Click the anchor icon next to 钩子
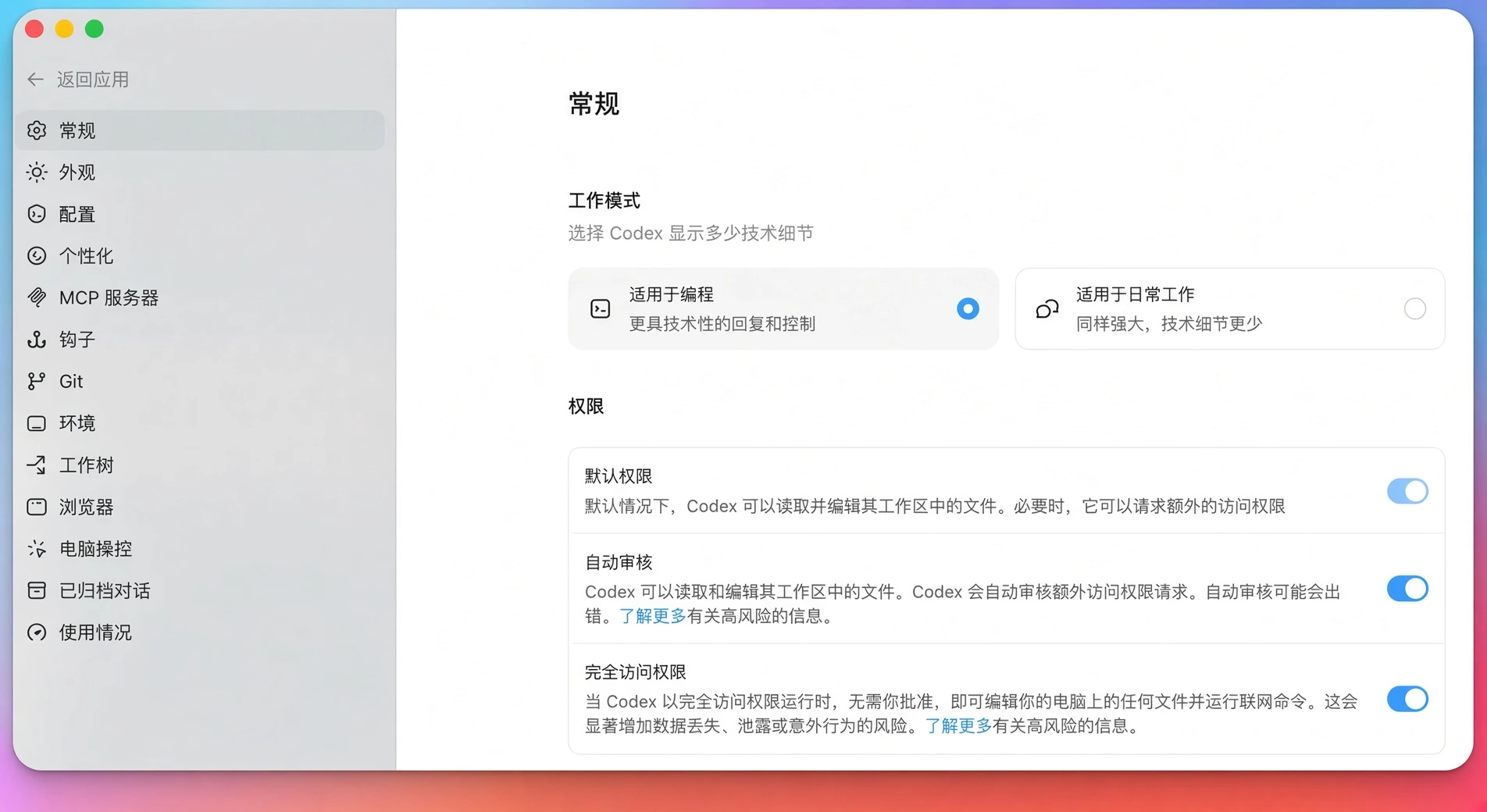The image size is (1487, 812). pyautogui.click(x=37, y=340)
